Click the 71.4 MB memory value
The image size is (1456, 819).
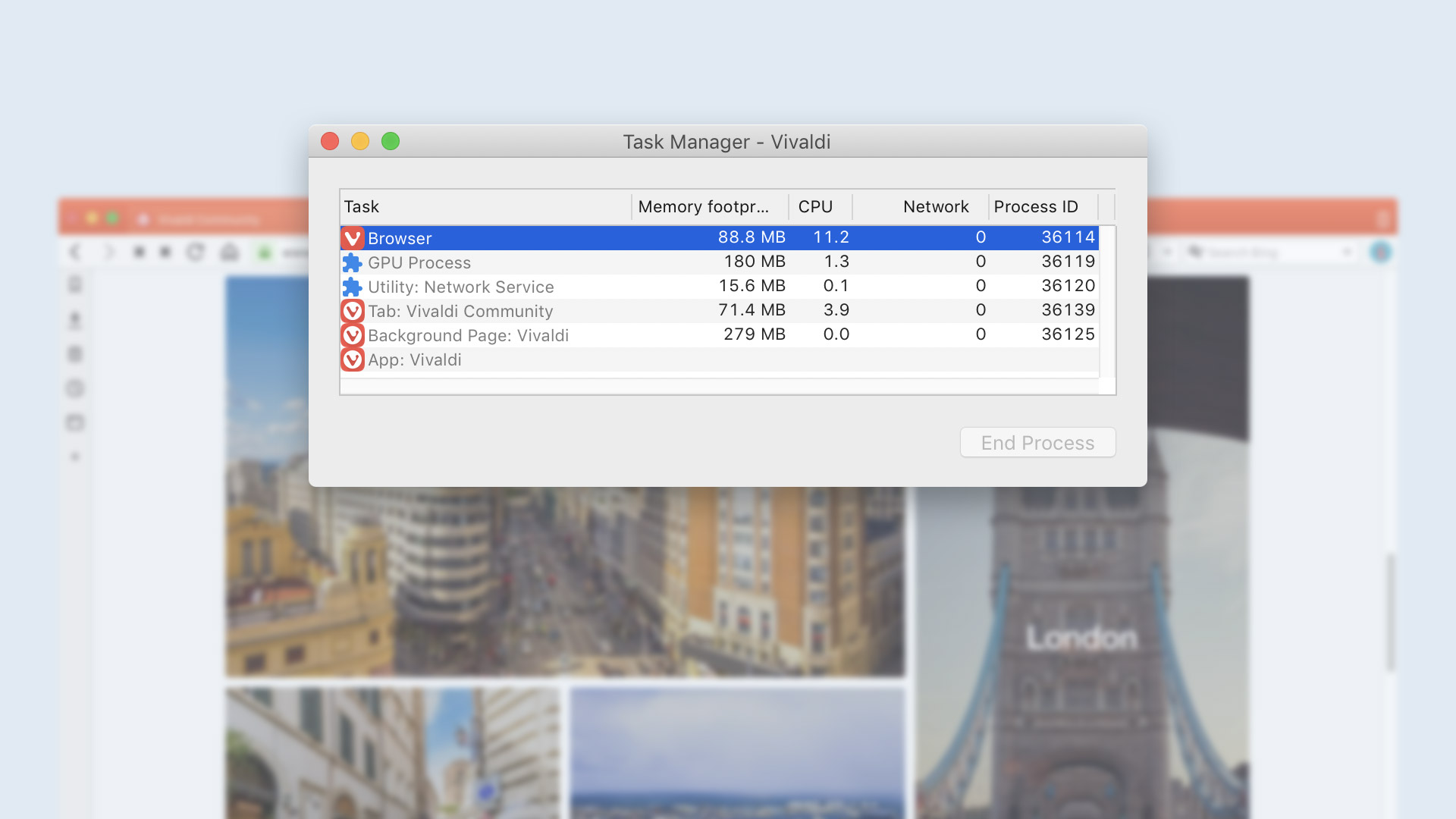(x=752, y=310)
